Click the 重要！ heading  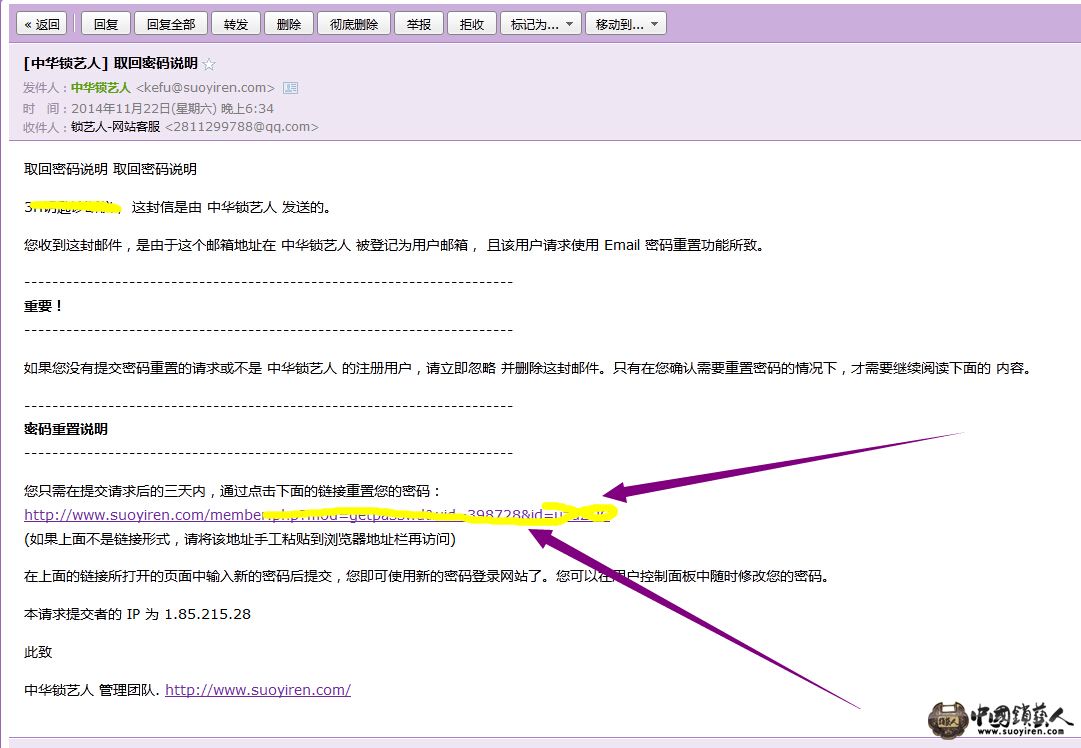pyautogui.click(x=43, y=305)
